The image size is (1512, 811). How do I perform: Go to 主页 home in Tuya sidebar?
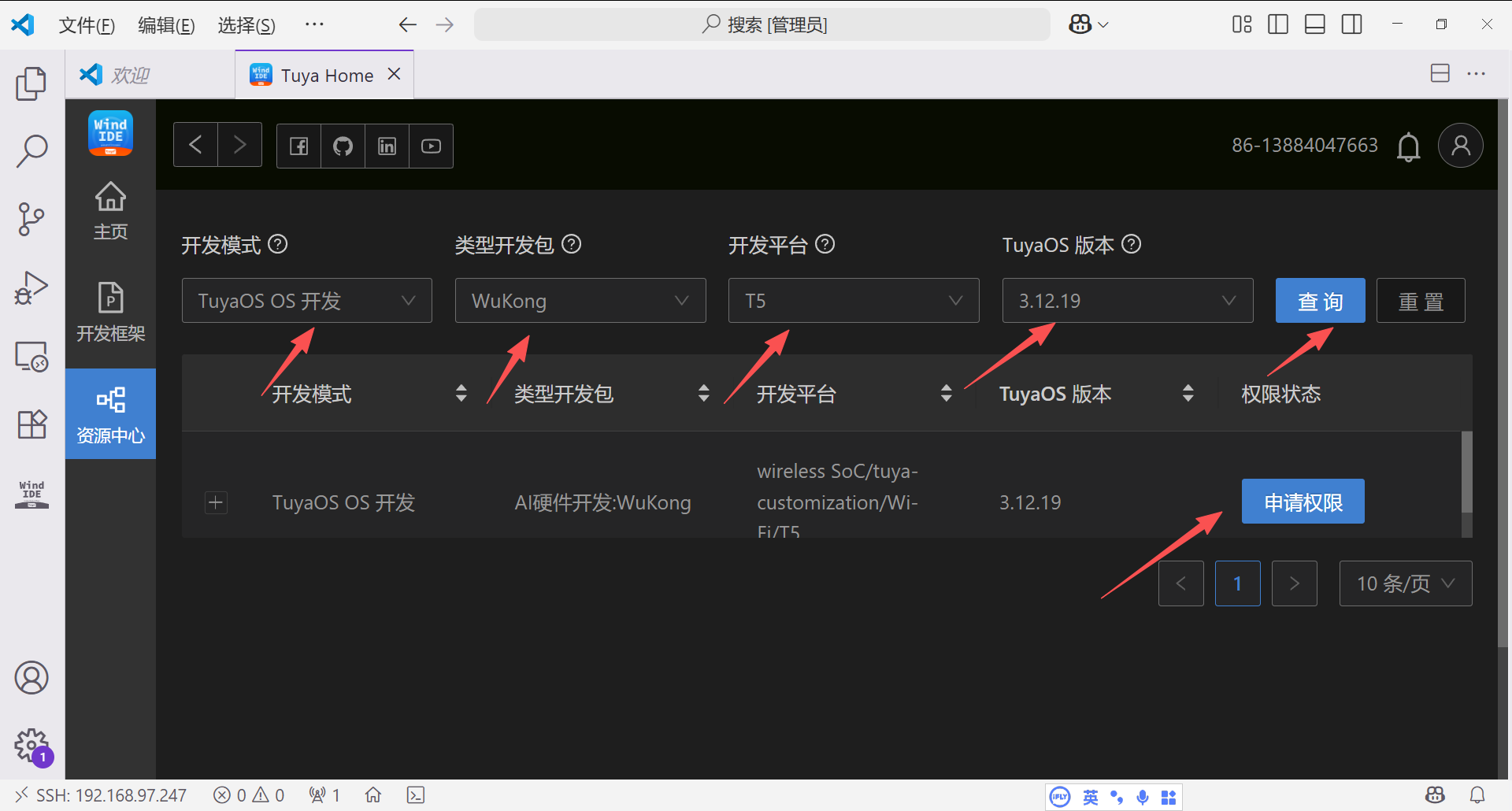pyautogui.click(x=110, y=211)
